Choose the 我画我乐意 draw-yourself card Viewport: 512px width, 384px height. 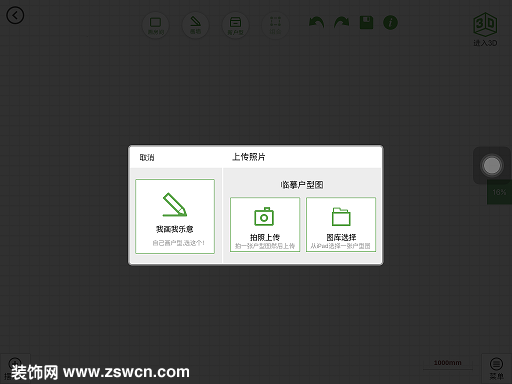pyautogui.click(x=175, y=216)
